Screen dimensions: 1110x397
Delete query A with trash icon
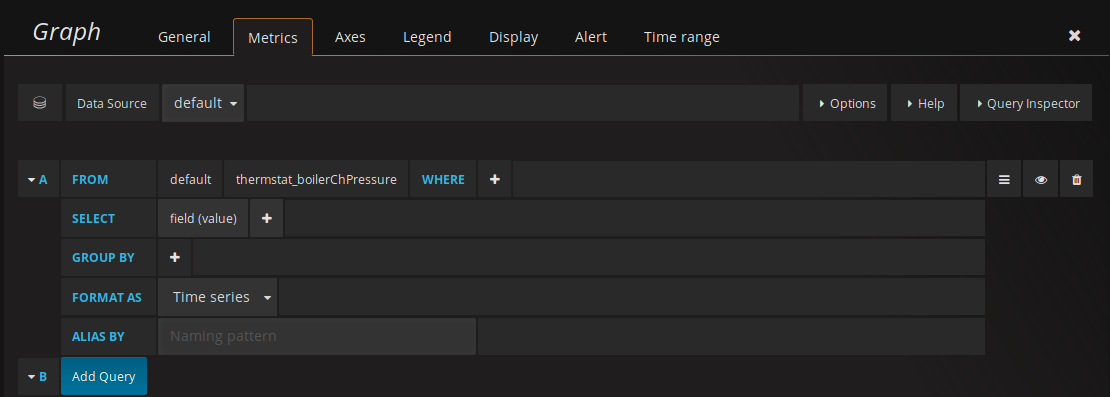[1077, 180]
